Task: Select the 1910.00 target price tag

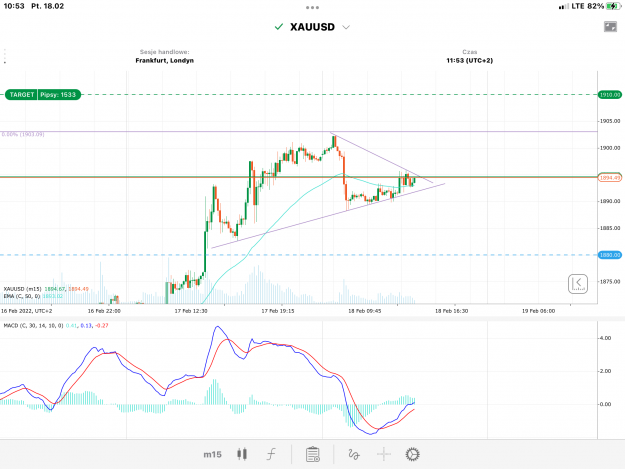Action: point(610,94)
